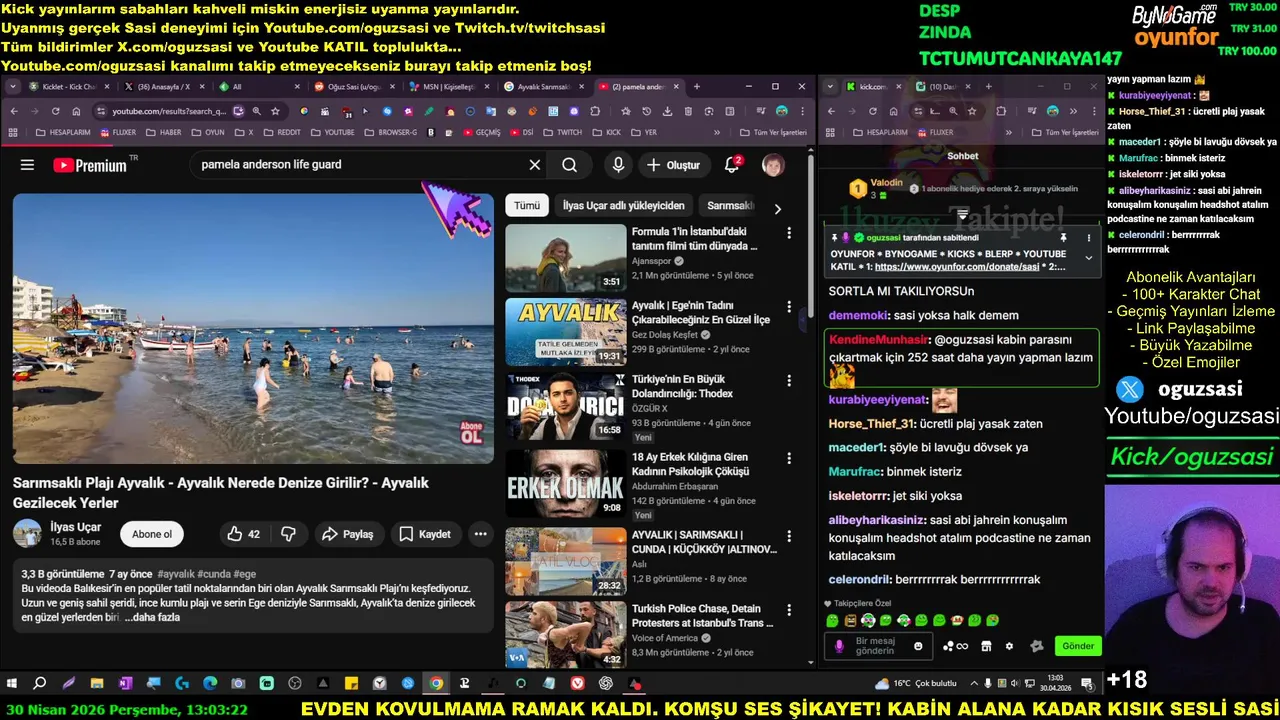This screenshot has width=1280, height=720.
Task: Open the tab search dropdown in YouTube window
Action: point(12,87)
